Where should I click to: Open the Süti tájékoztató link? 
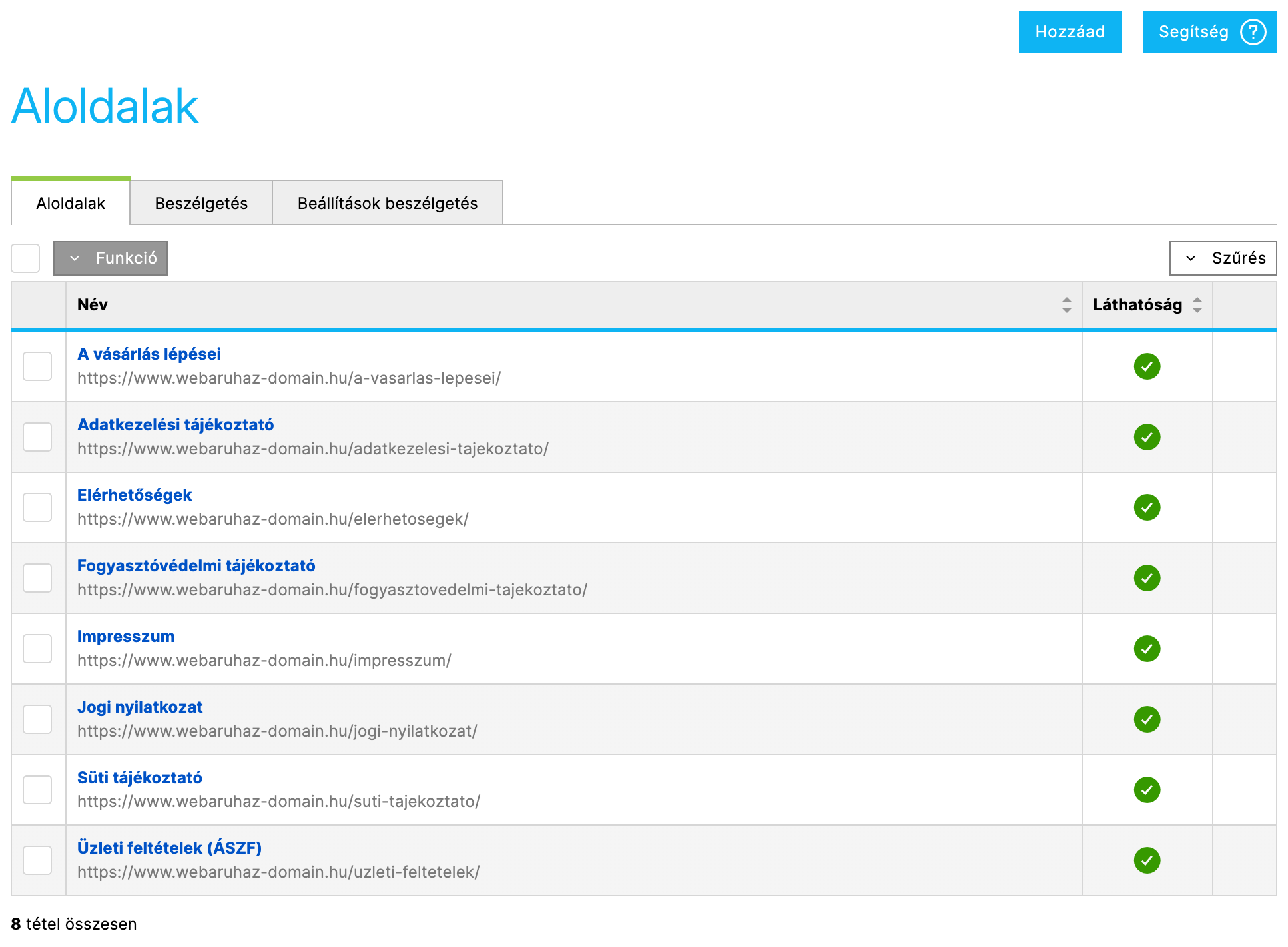(x=140, y=777)
